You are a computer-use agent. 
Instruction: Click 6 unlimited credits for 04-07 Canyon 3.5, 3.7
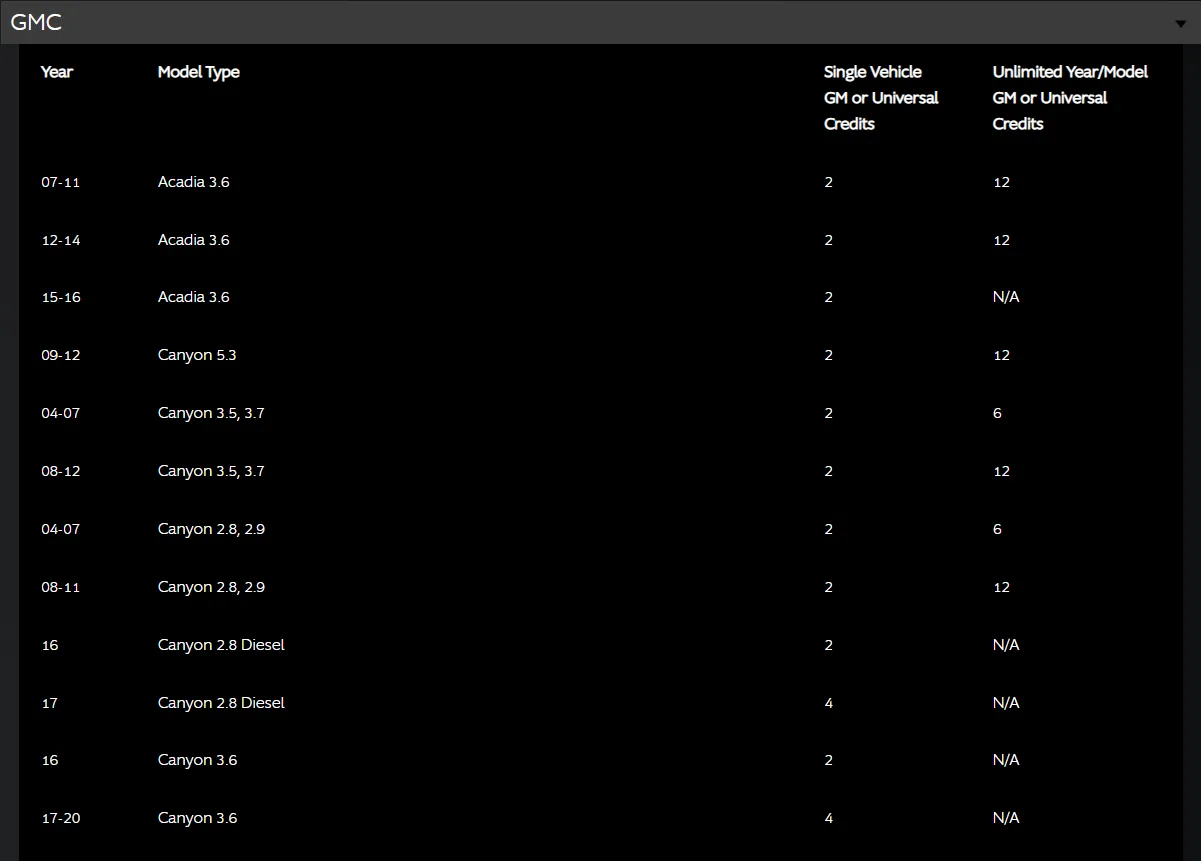[x=997, y=413]
